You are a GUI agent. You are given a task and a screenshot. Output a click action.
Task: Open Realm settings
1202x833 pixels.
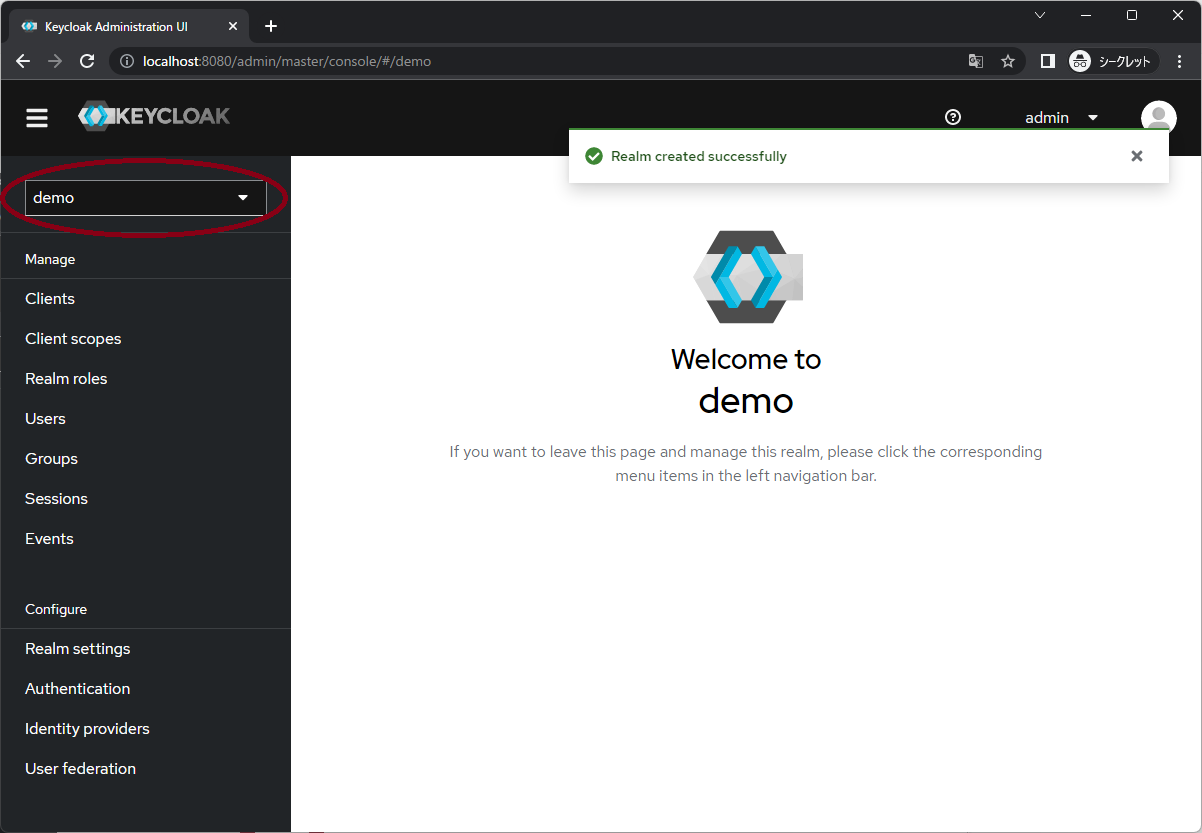[x=78, y=649]
